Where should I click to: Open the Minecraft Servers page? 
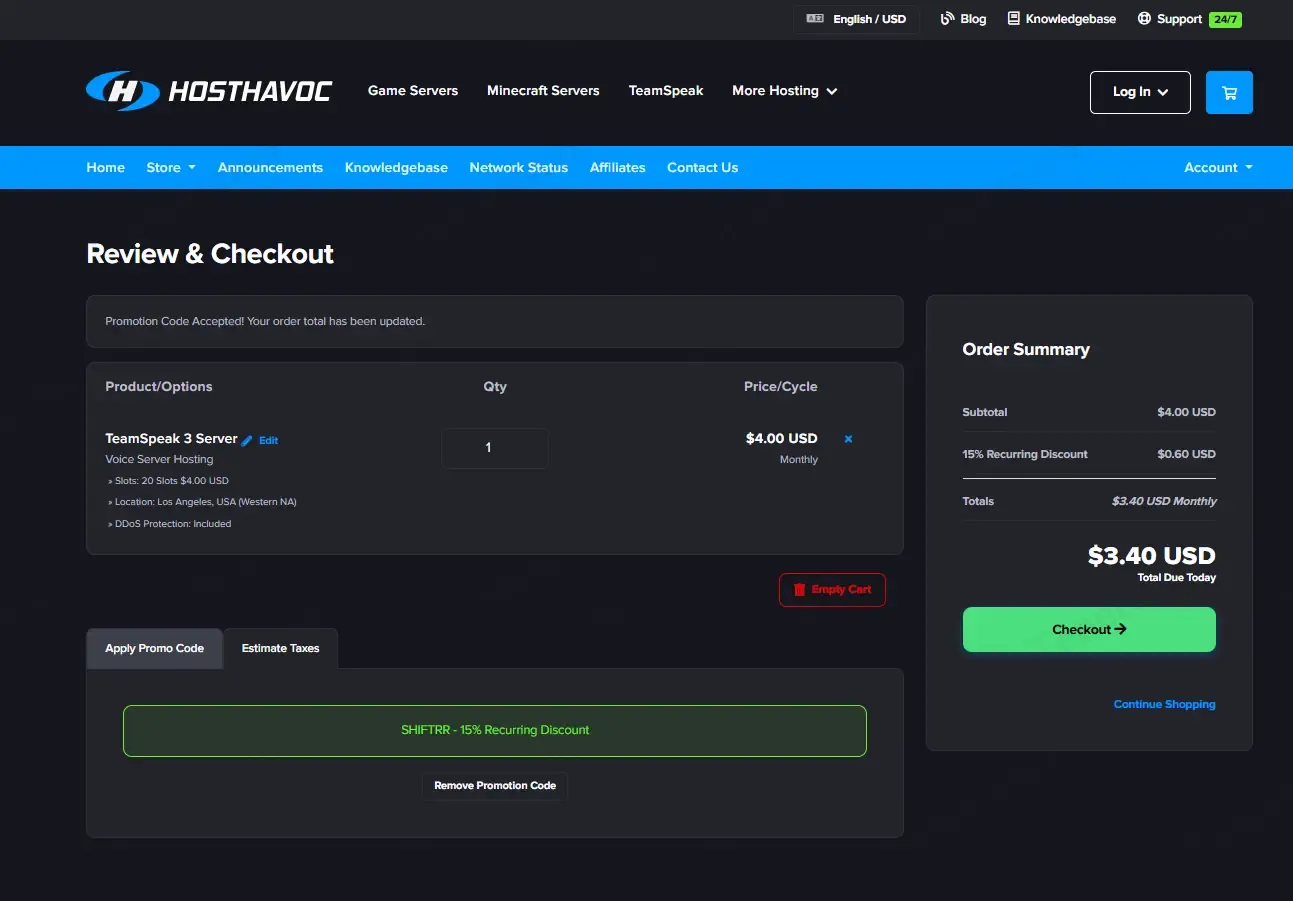(x=543, y=91)
